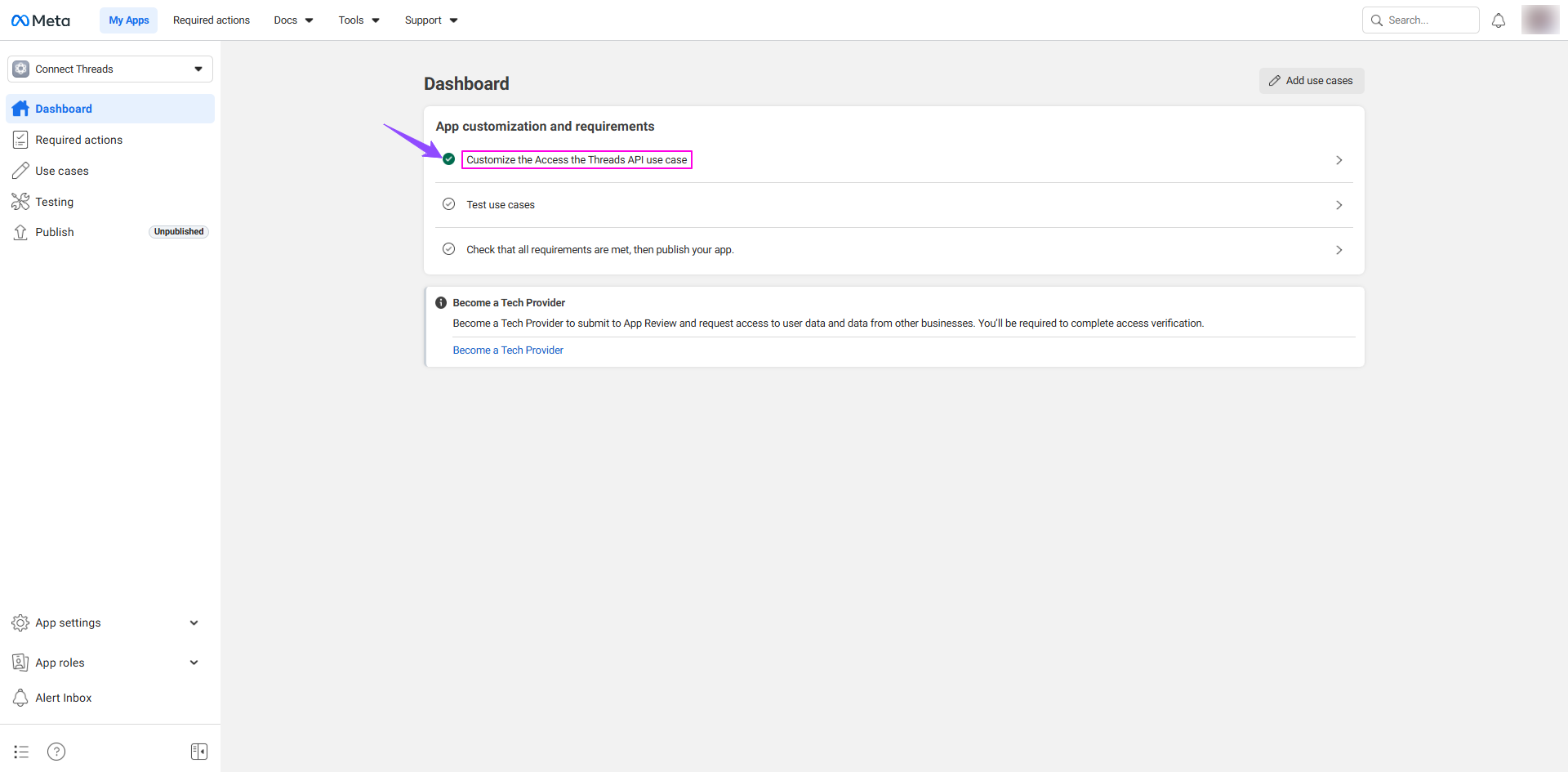
Task: Follow the Become a Tech Provider link
Action: [x=508, y=350]
